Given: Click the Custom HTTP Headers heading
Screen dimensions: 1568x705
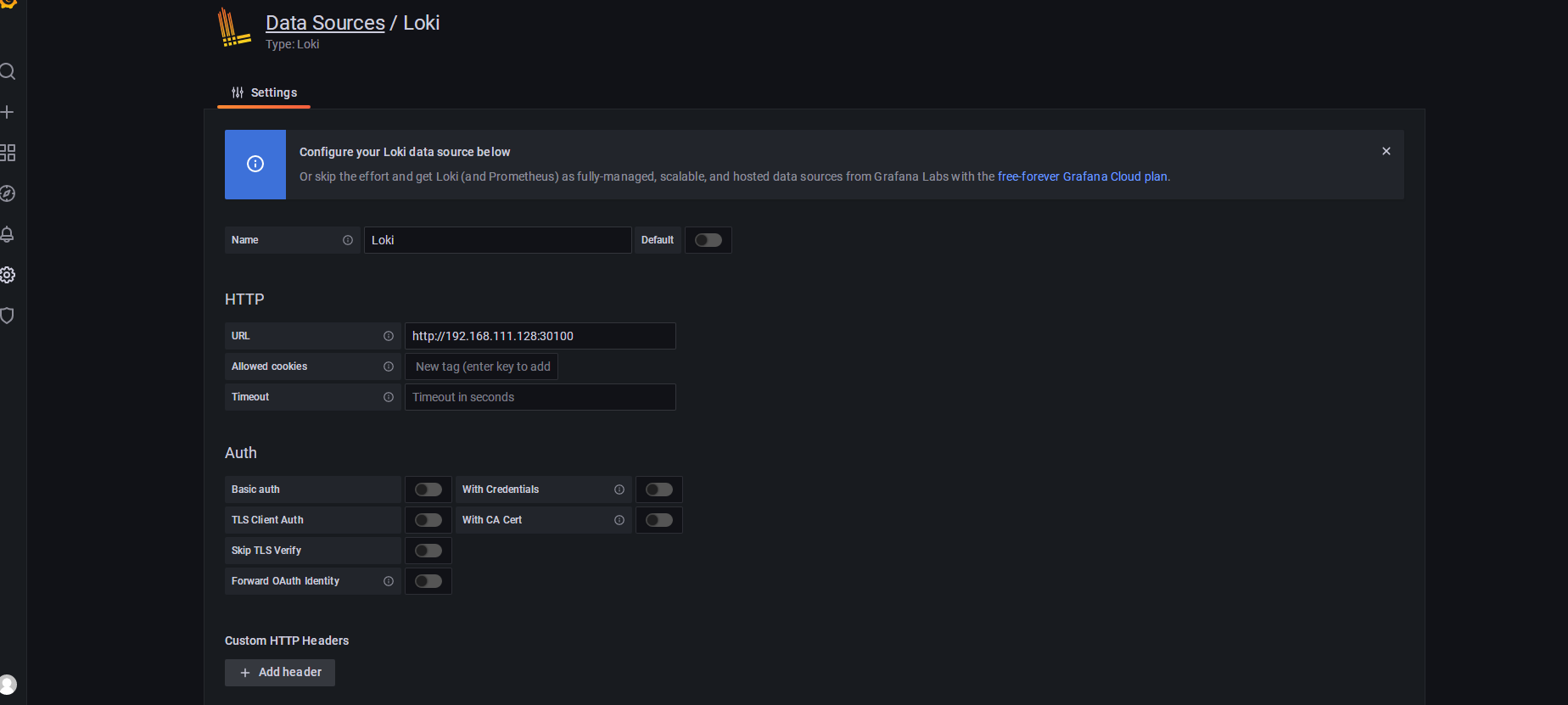Looking at the screenshot, I should [x=287, y=641].
